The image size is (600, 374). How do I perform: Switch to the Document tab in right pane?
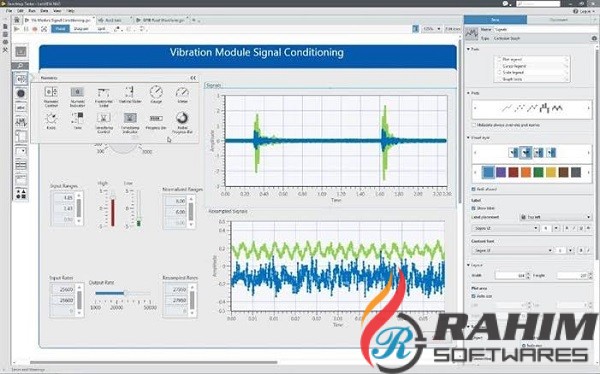tap(559, 20)
